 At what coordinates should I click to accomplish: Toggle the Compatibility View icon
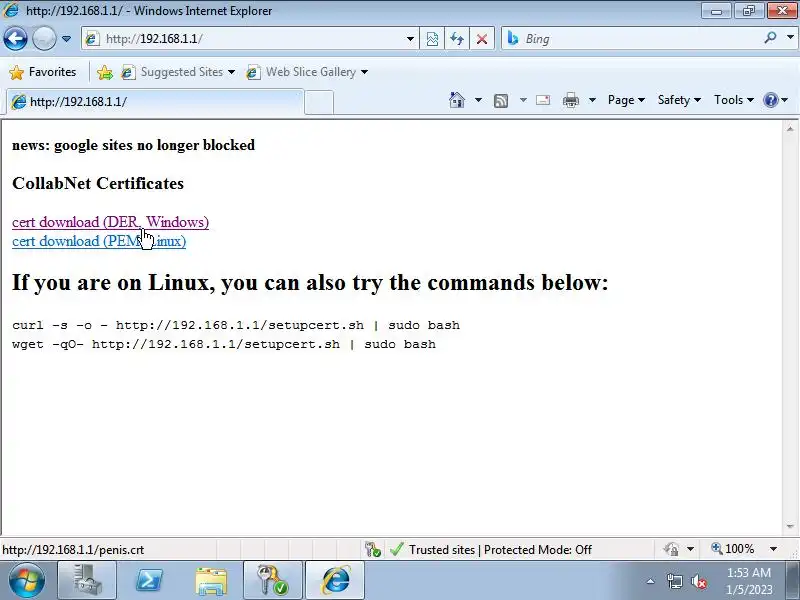(432, 39)
